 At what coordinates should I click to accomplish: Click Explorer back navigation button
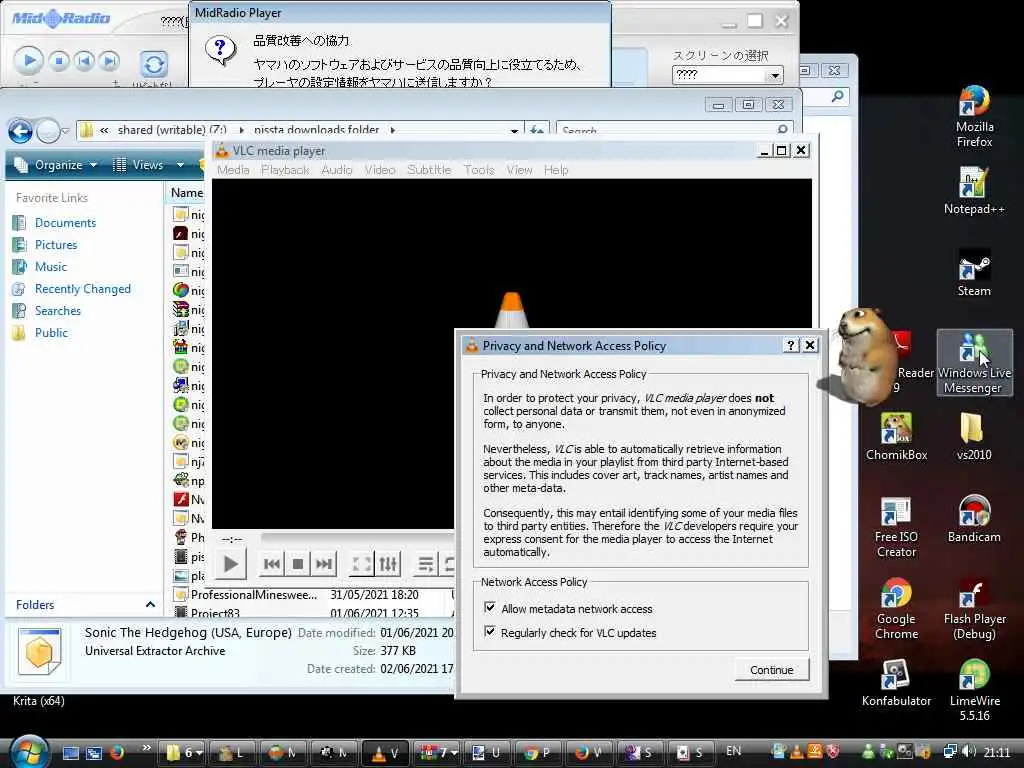20,131
